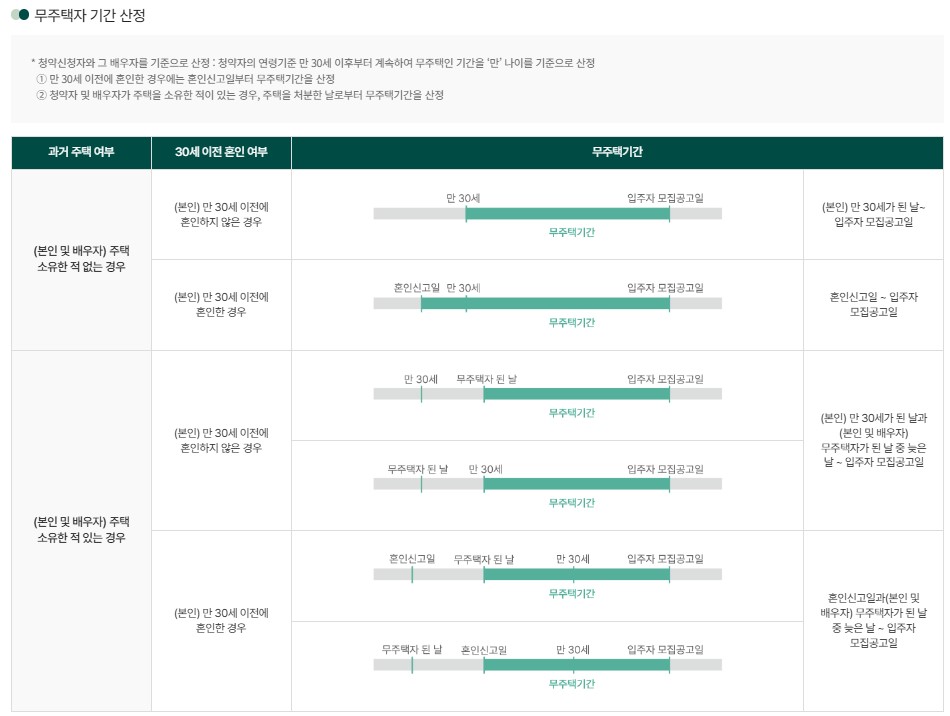The width and height of the screenshot is (950, 716).
Task: Click the '30세 이전 혼인 여부' column header
Action: [x=221, y=152]
